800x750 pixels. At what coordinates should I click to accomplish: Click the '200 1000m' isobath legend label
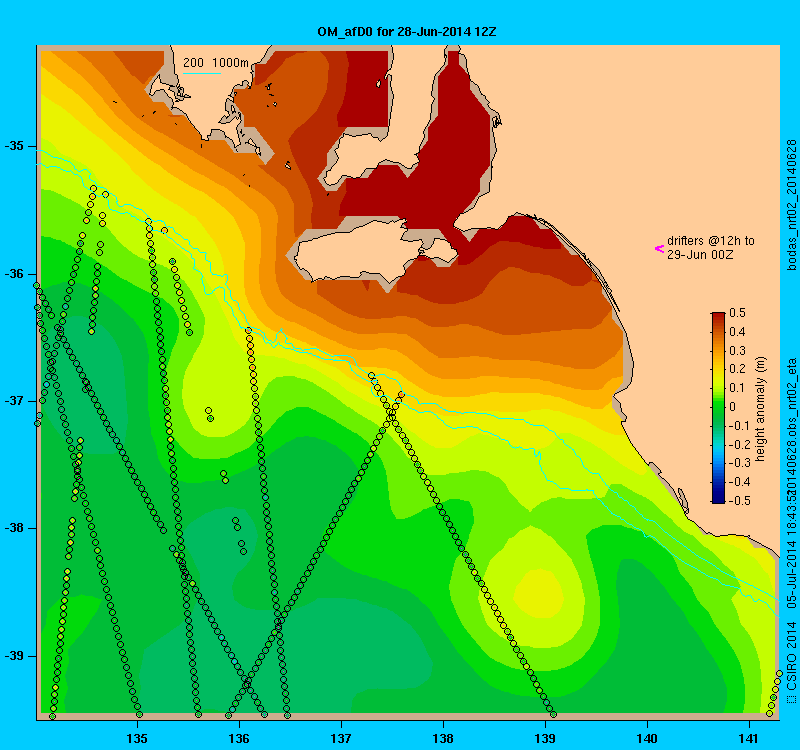tap(216, 63)
